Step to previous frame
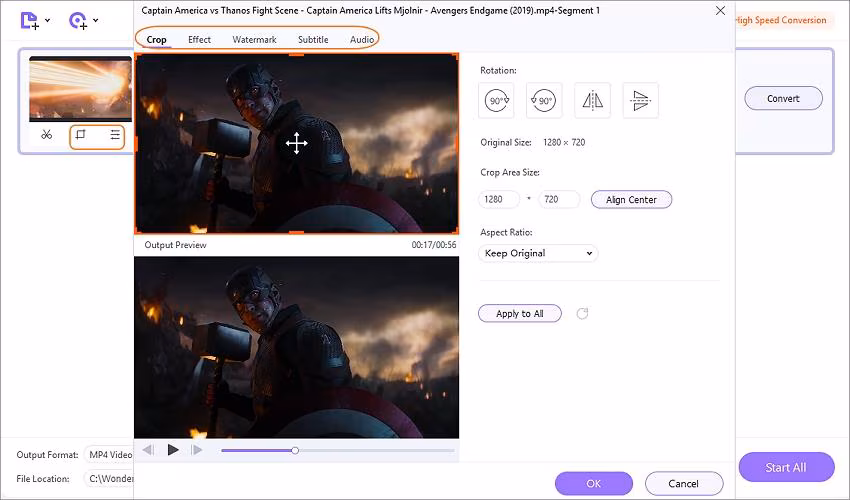Screen dimensions: 850x500 point(148,450)
